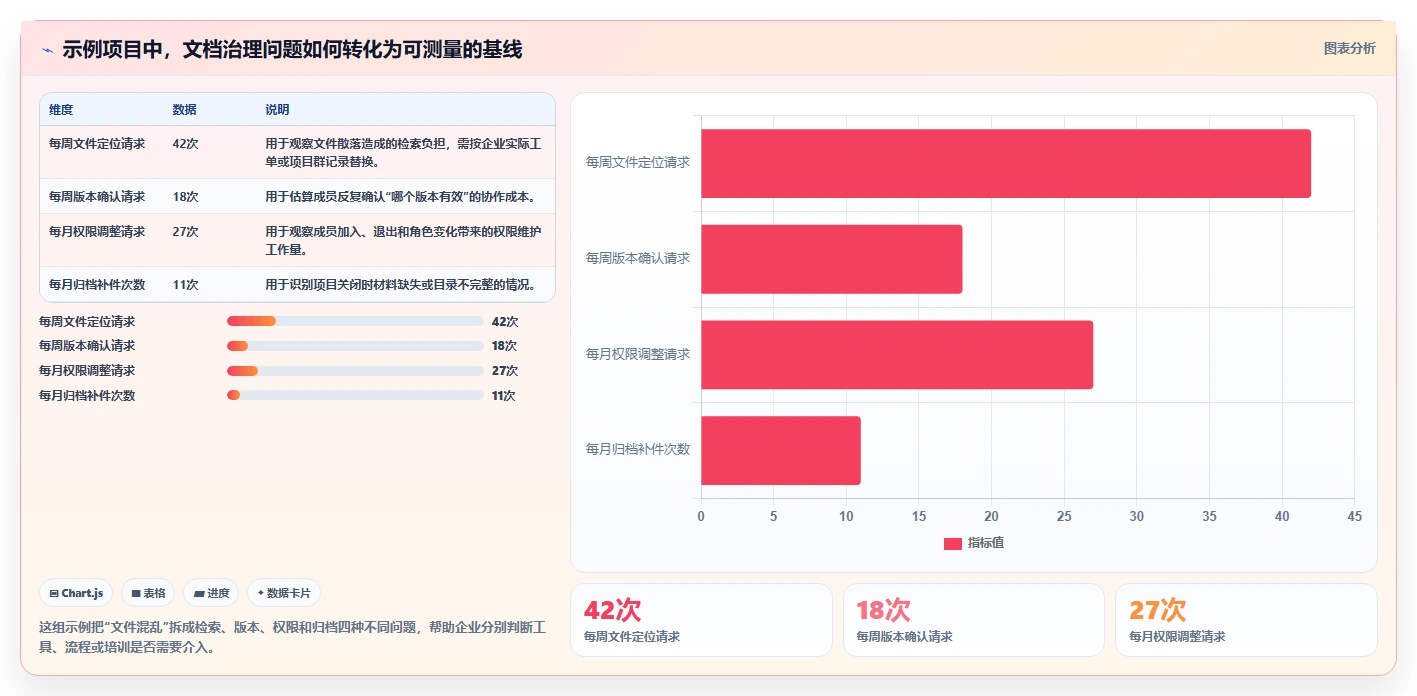
Task: Click the 每月归档补件次数 table cell
Action: 97,285
